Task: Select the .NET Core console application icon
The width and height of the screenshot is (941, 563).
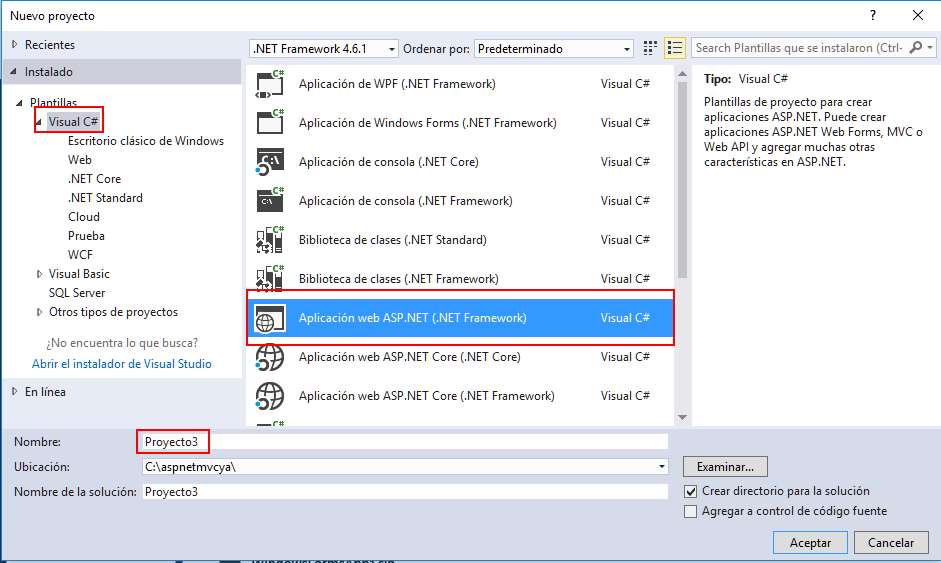Action: click(270, 162)
